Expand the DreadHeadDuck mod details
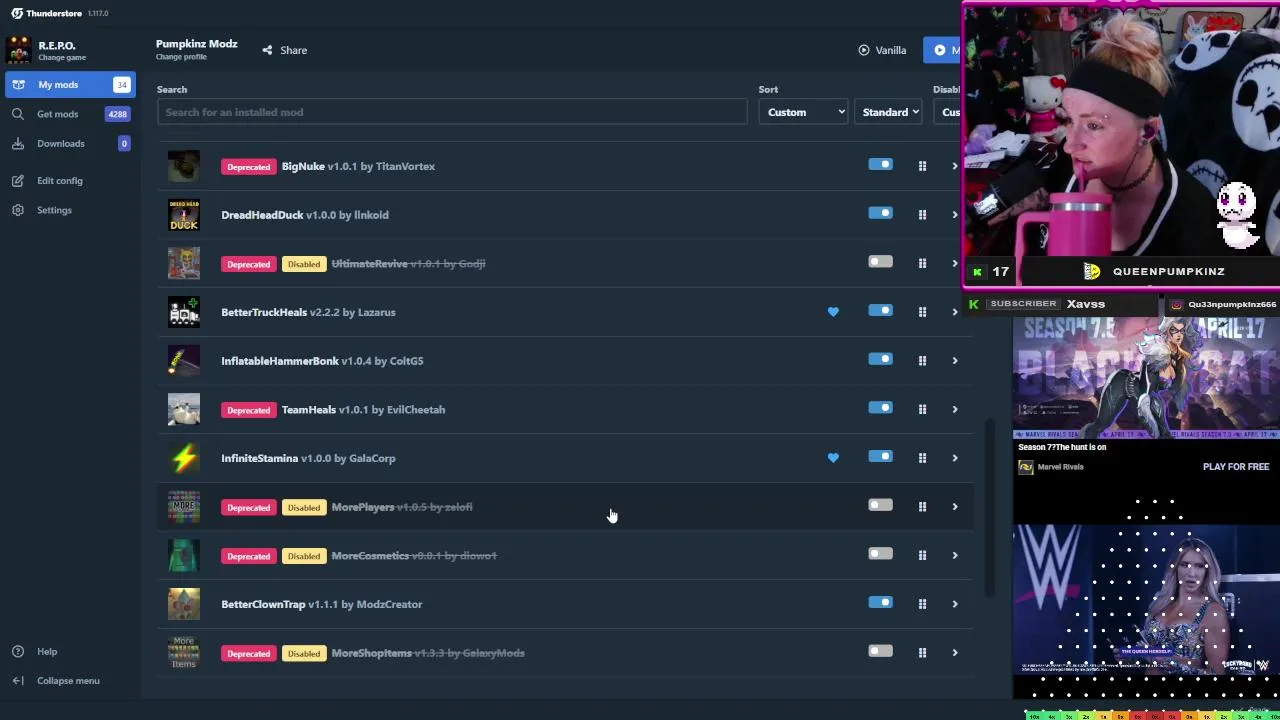This screenshot has width=1280, height=720. pyautogui.click(x=954, y=214)
